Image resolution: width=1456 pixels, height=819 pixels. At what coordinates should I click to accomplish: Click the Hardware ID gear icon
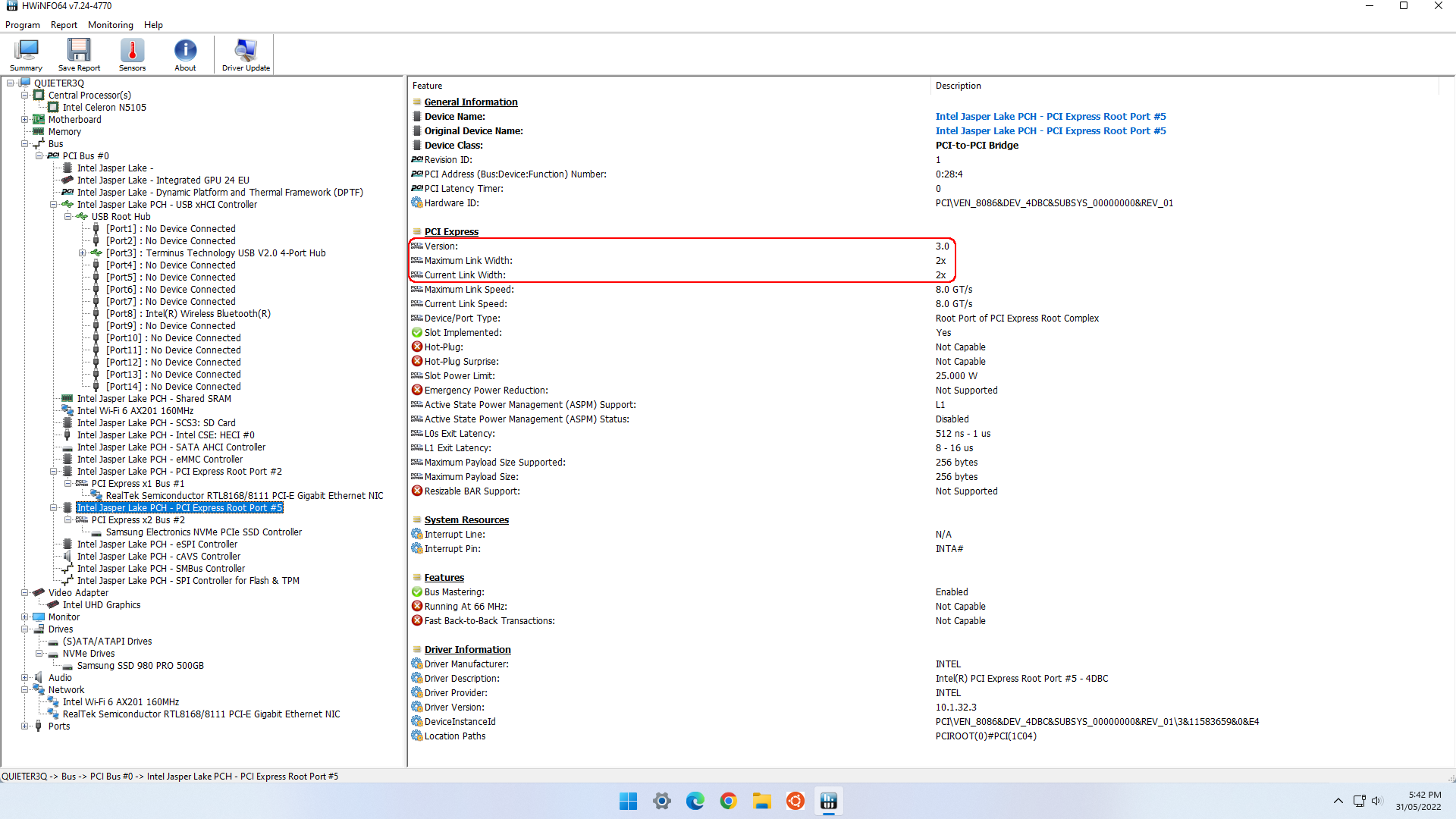(x=417, y=203)
